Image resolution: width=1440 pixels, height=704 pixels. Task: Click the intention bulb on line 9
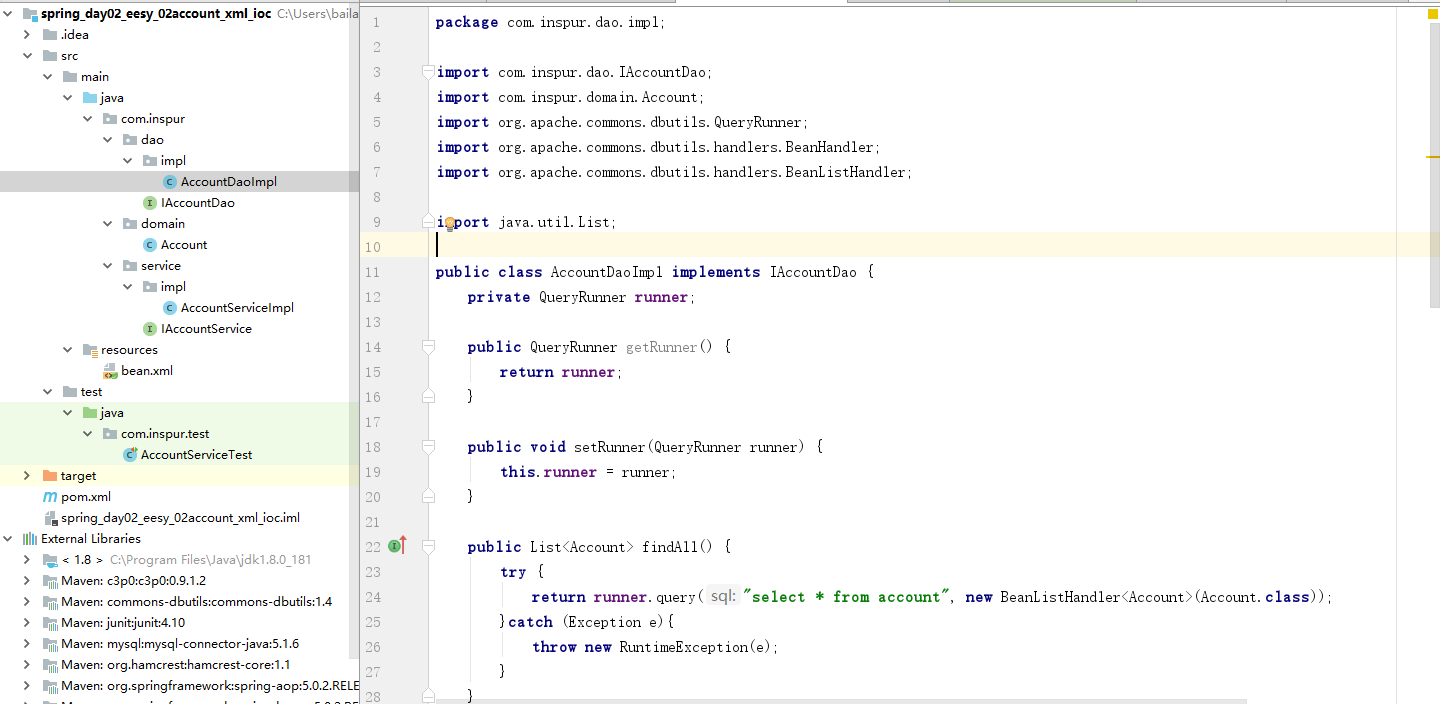click(x=450, y=223)
